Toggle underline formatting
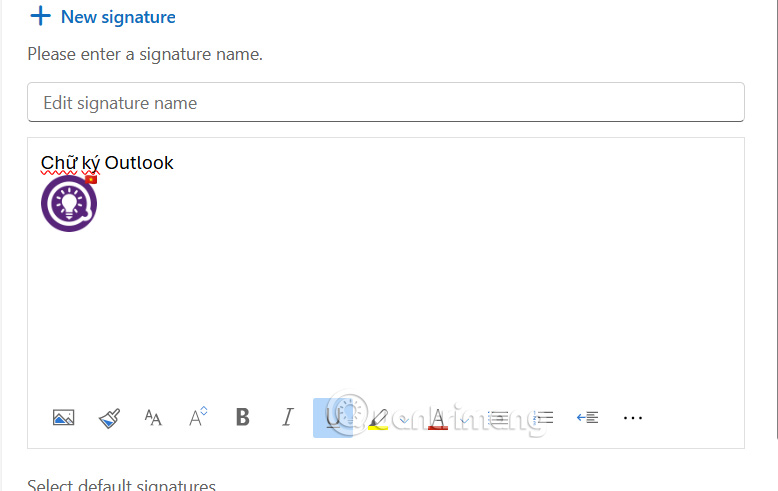Viewport: 778px width, 491px height. coord(332,418)
